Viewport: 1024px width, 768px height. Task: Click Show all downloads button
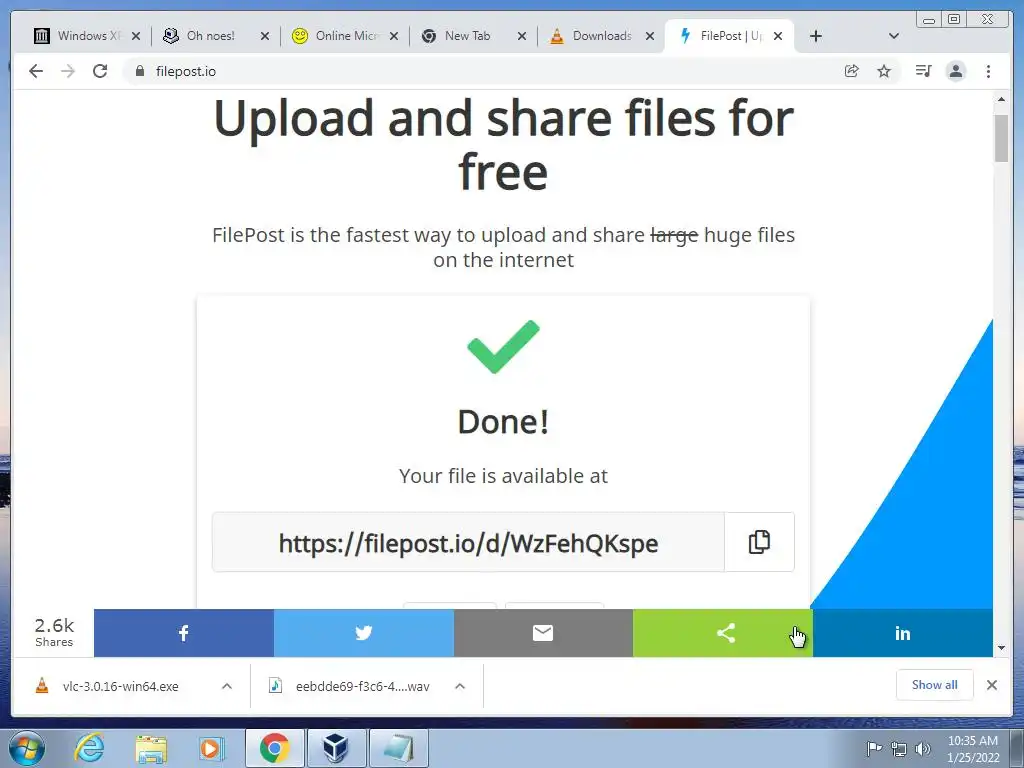935,684
